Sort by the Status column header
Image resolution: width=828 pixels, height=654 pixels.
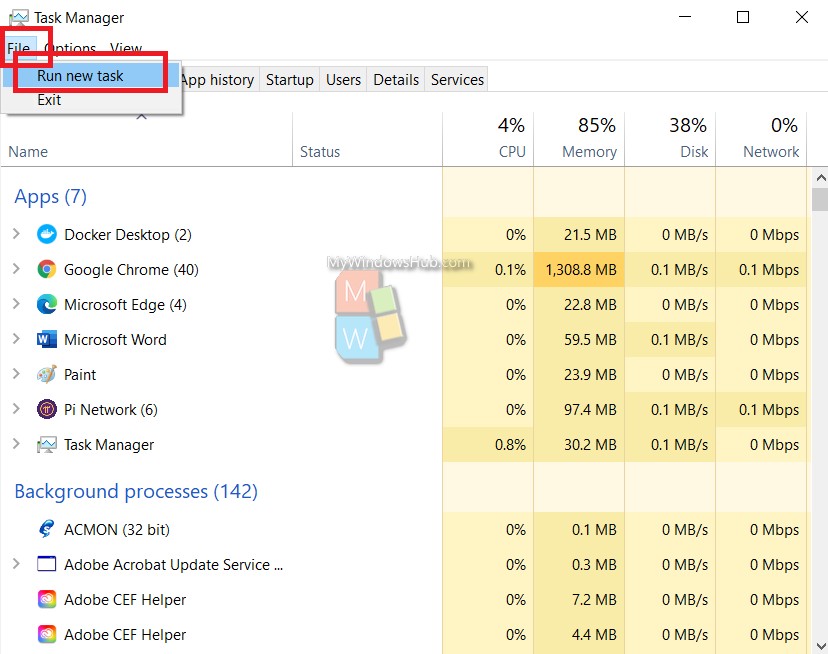(368, 140)
